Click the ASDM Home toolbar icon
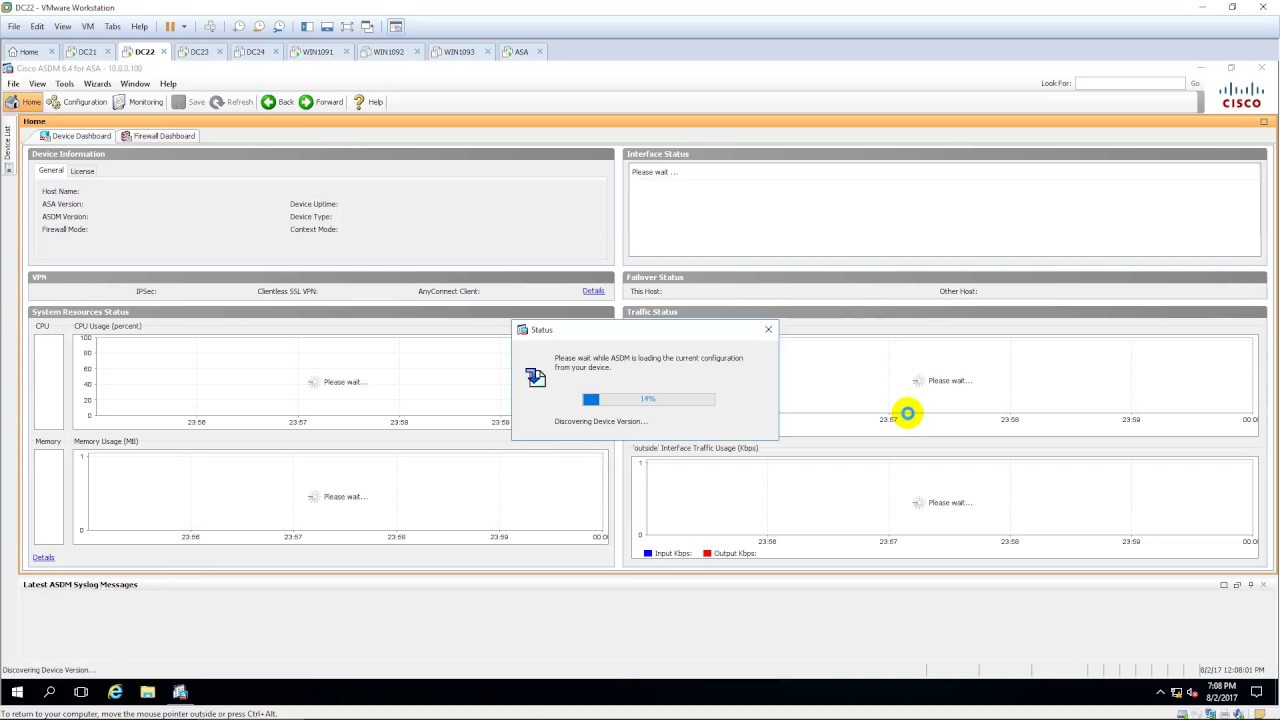The image size is (1280, 720). pyautogui.click(x=23, y=102)
